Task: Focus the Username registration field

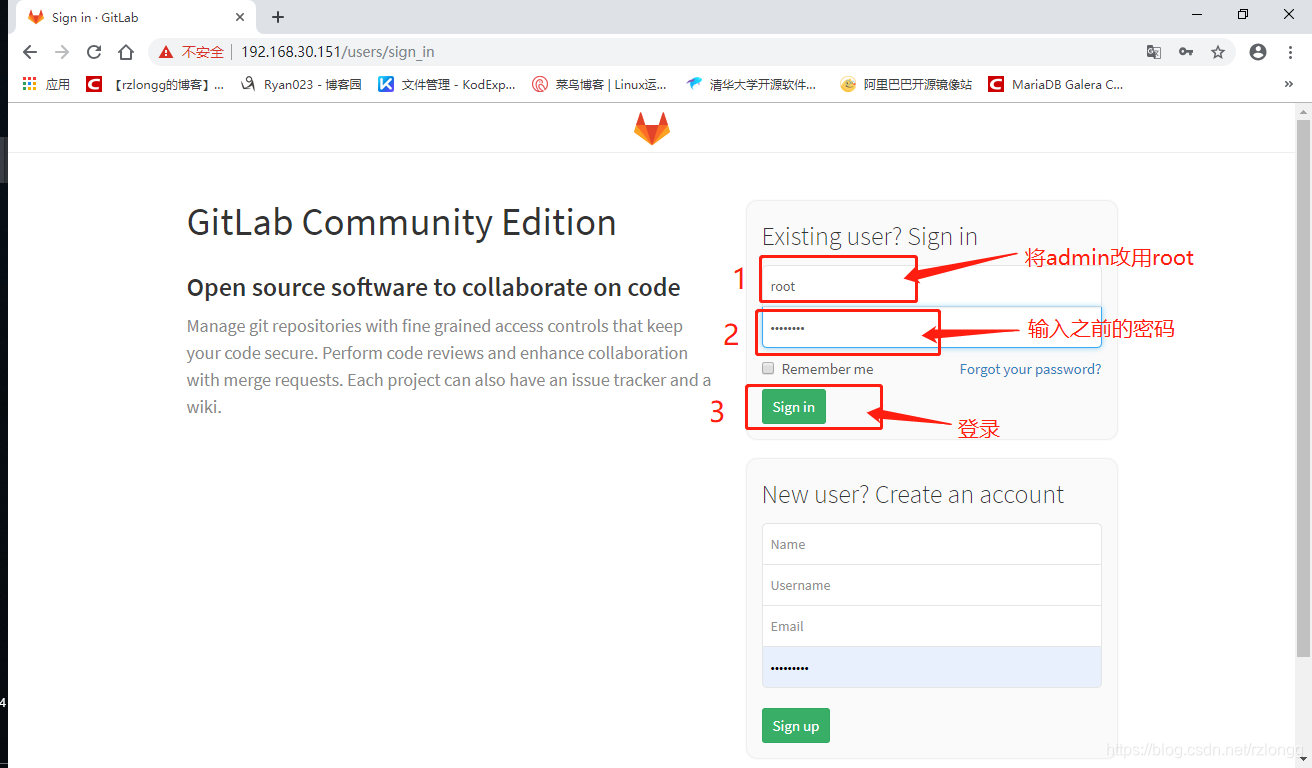Action: (x=932, y=585)
